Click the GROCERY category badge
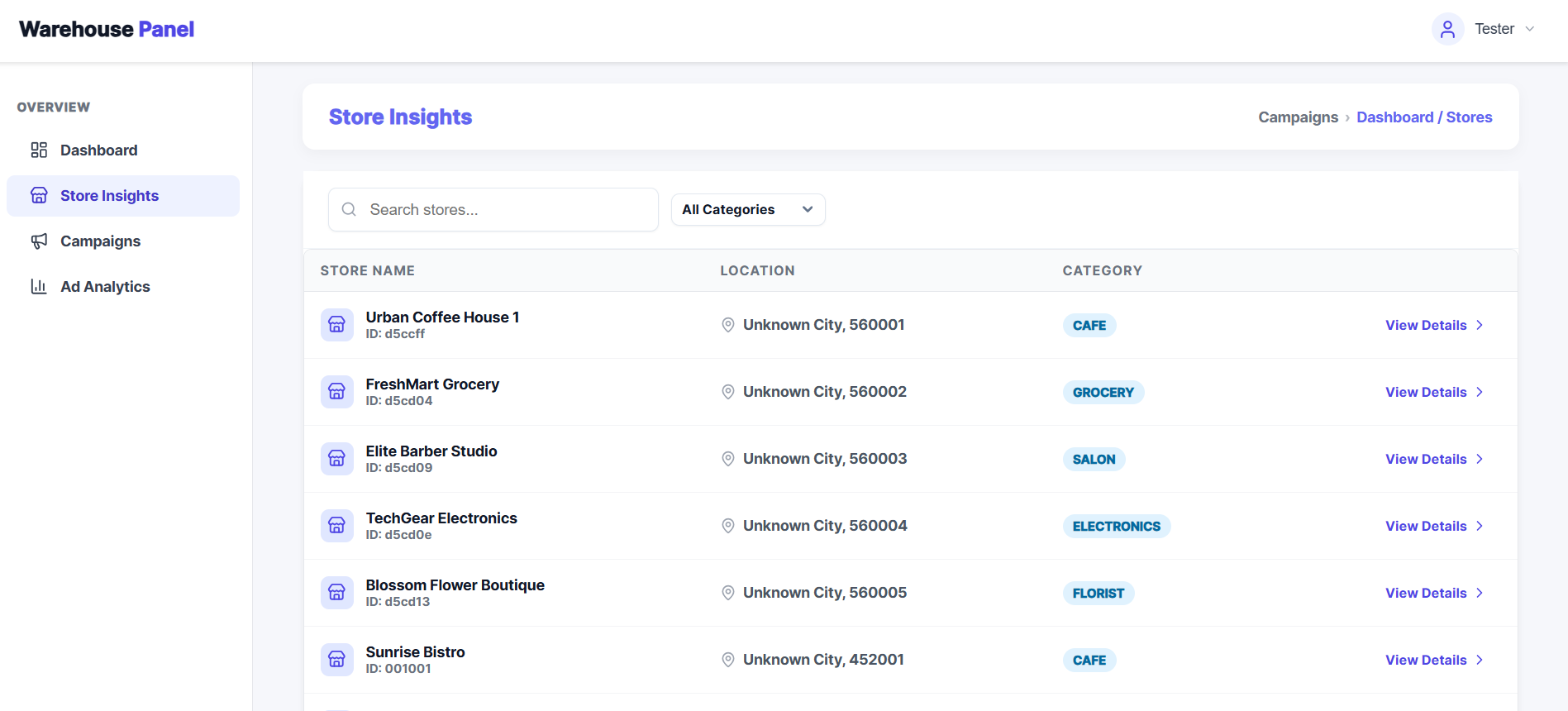Image resolution: width=1568 pixels, height=711 pixels. (1103, 392)
